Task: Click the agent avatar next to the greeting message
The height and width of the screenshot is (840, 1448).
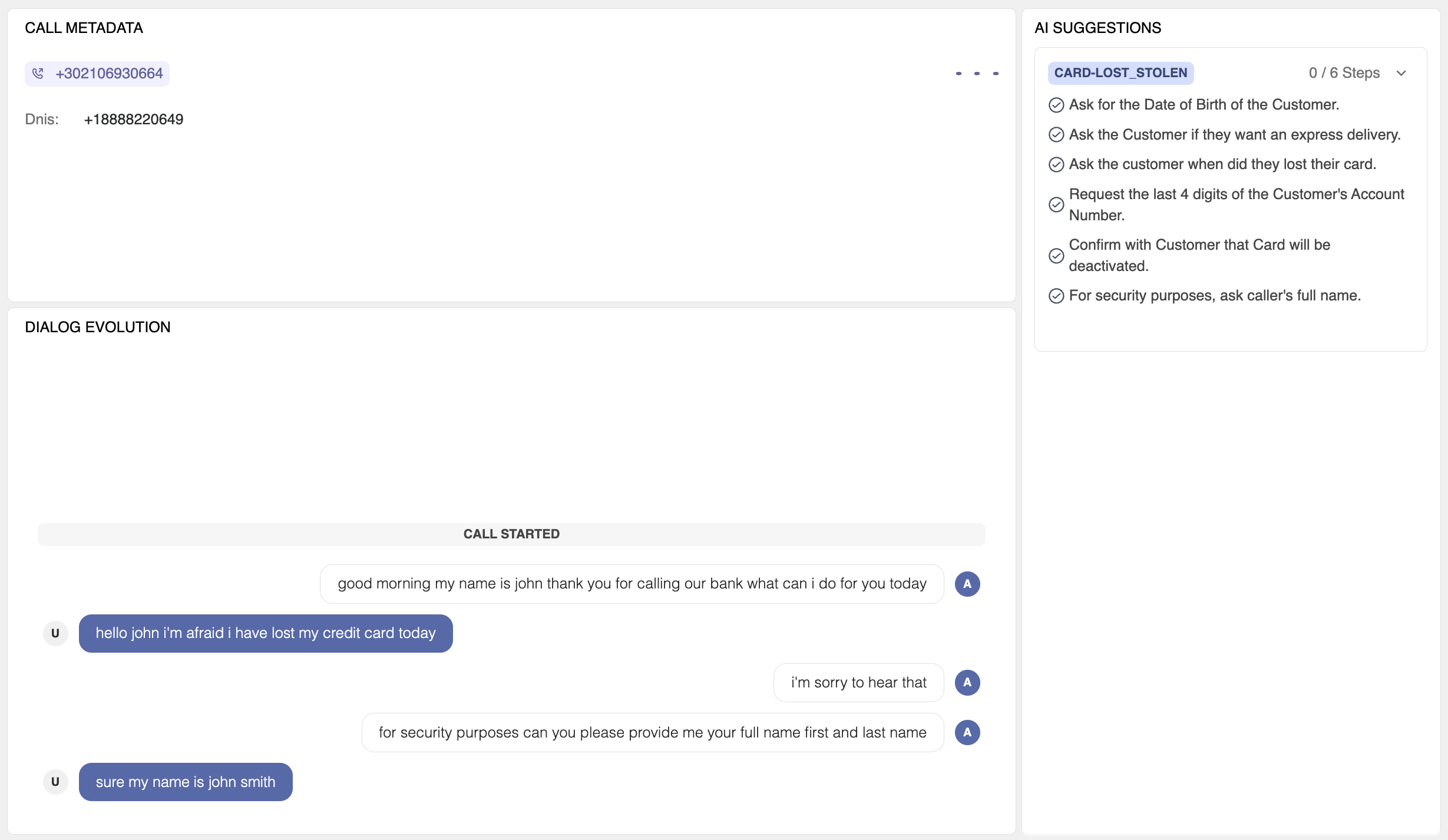Action: (967, 584)
